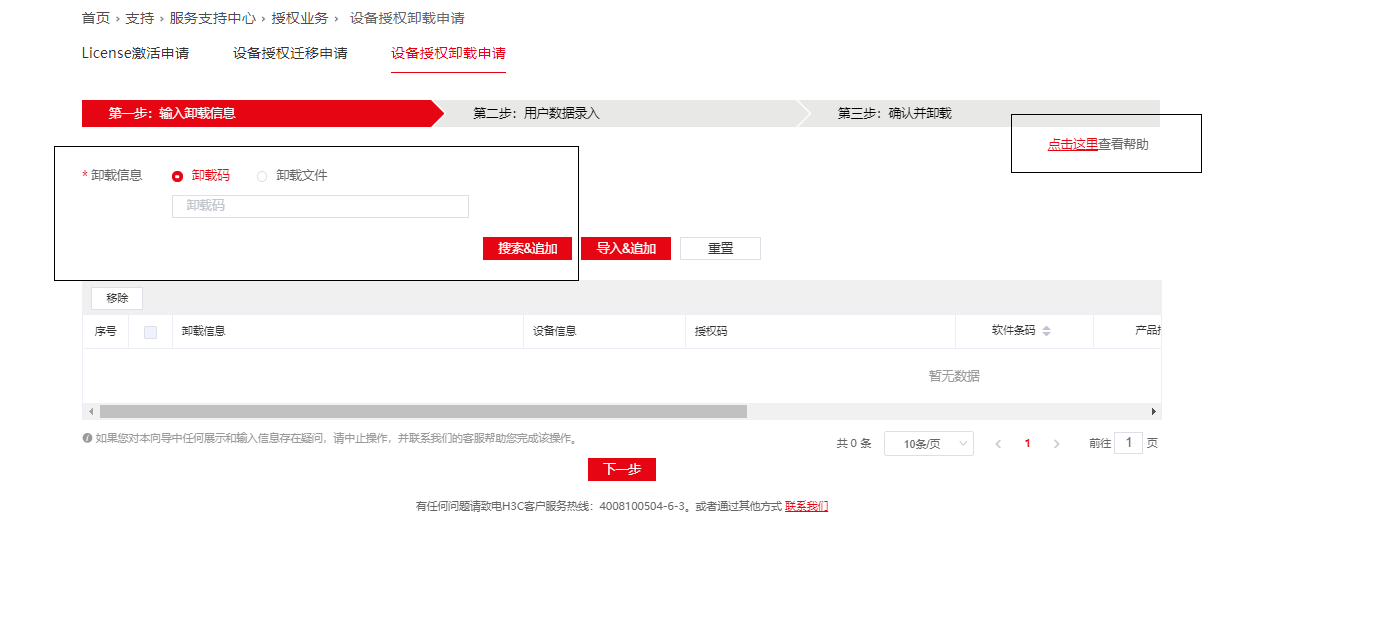Tick the select-all checkbox in table header
Viewport: 1391px width, 624px height.
[x=151, y=332]
